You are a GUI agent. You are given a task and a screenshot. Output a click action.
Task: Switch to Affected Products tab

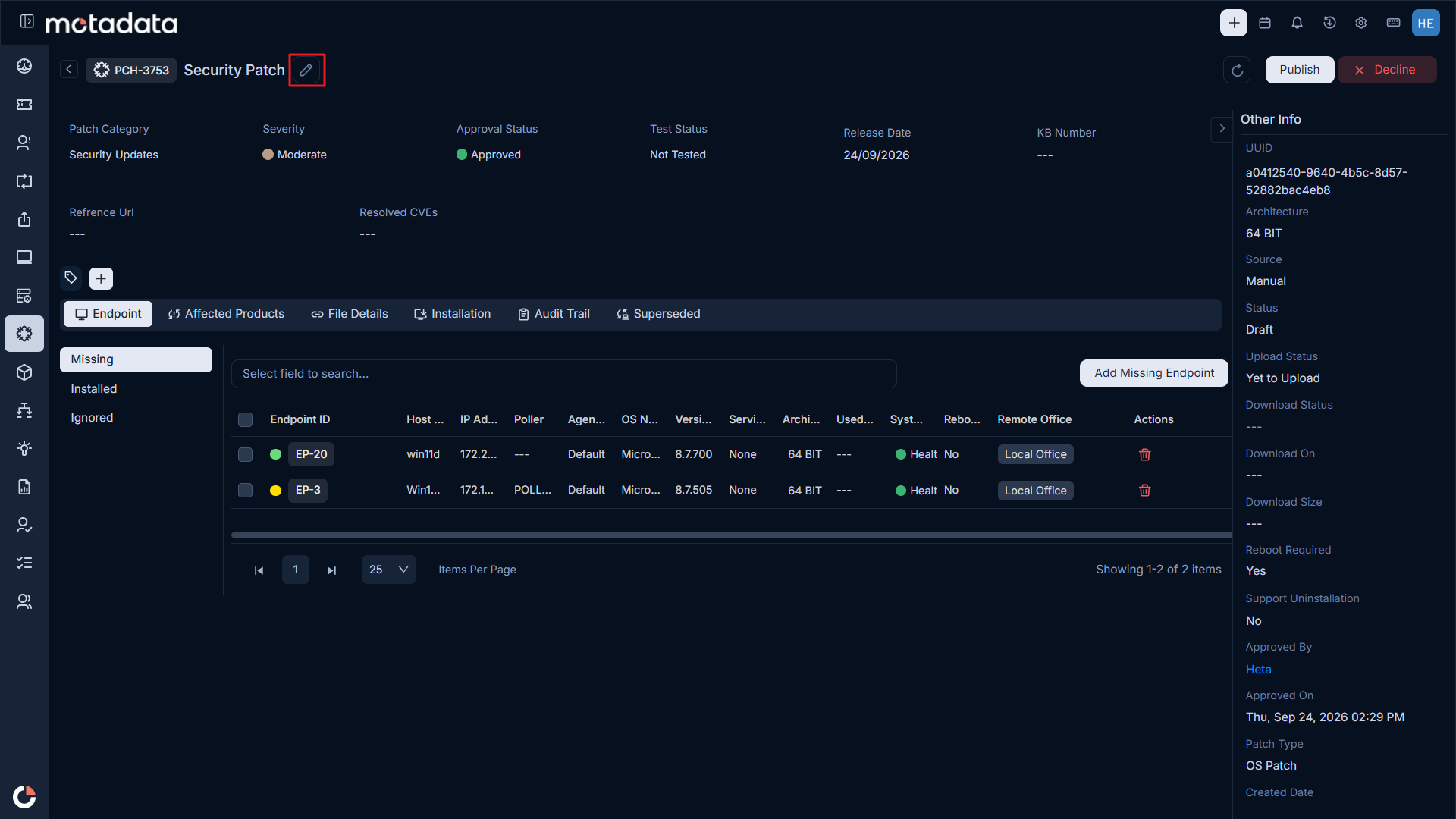226,314
